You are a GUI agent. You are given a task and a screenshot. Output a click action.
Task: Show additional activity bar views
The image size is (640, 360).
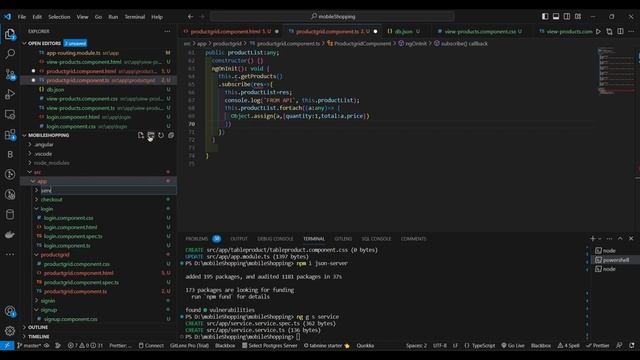pos(10,254)
